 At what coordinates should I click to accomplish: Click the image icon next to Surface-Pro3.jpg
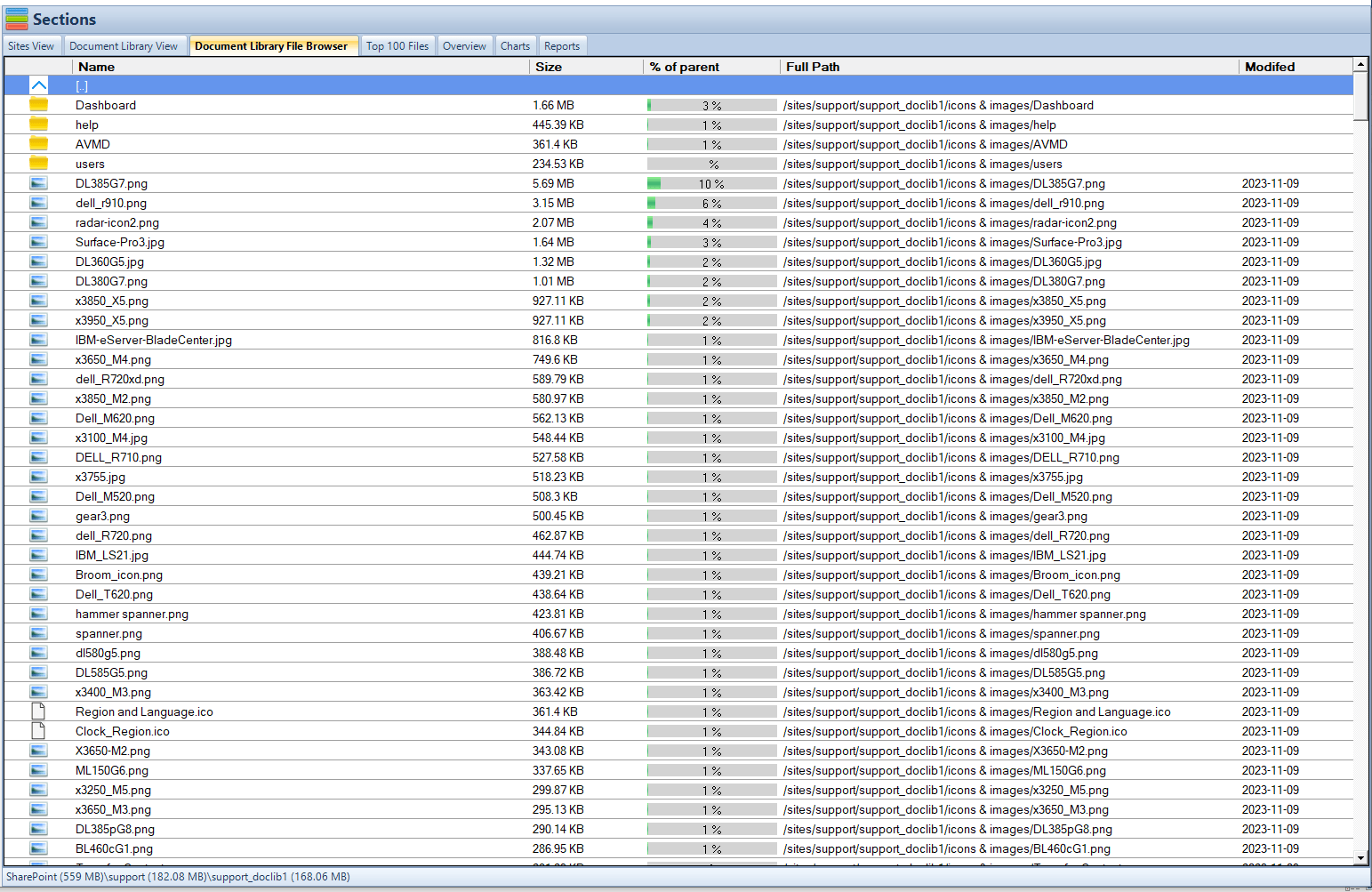(x=38, y=242)
